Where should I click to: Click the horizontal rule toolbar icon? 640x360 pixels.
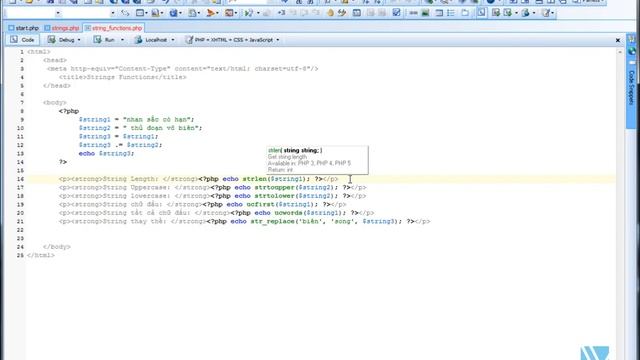pyautogui.click(x=413, y=13)
